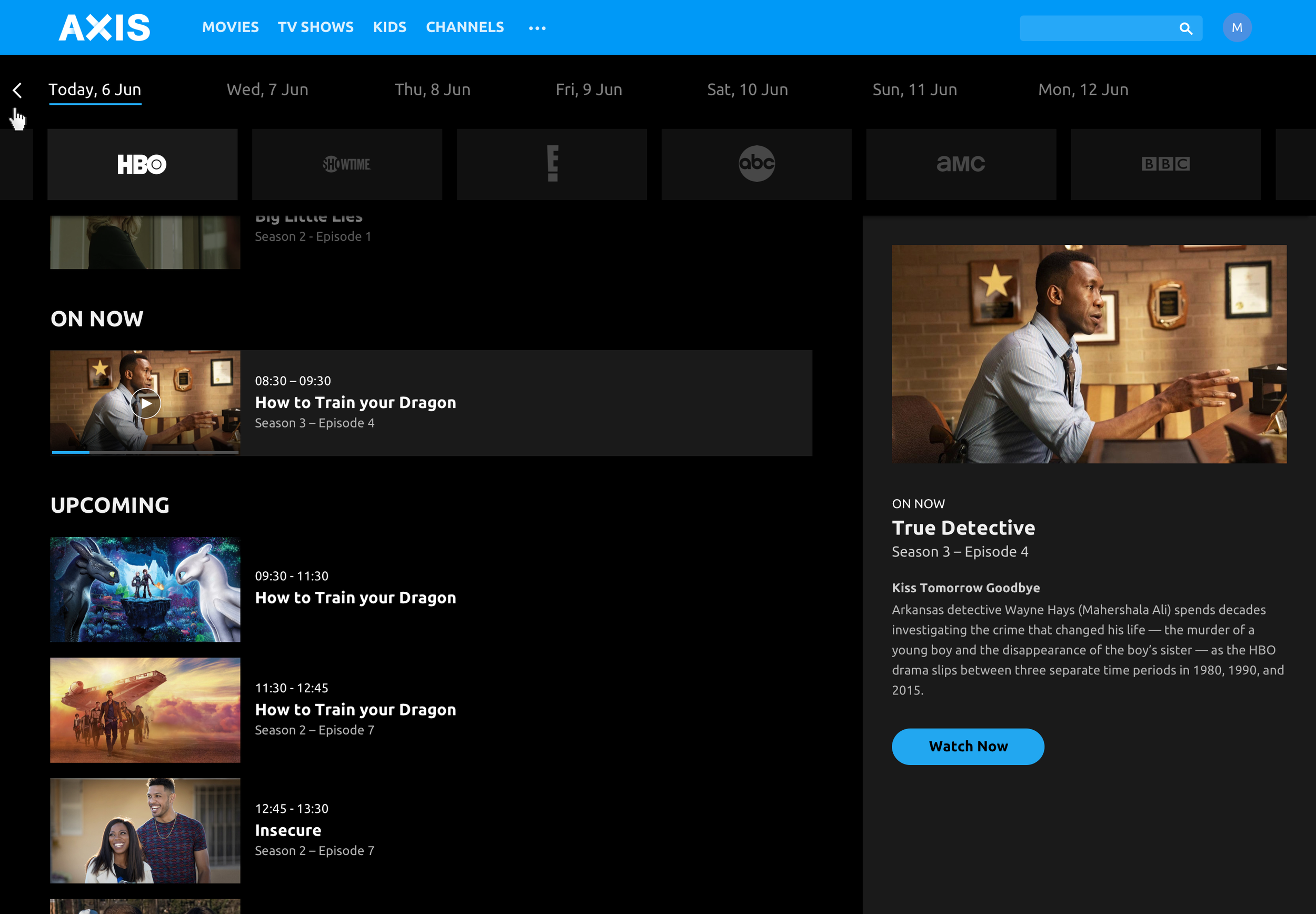Click the Upcoming section heading
This screenshot has width=1316, height=914.
tap(110, 505)
